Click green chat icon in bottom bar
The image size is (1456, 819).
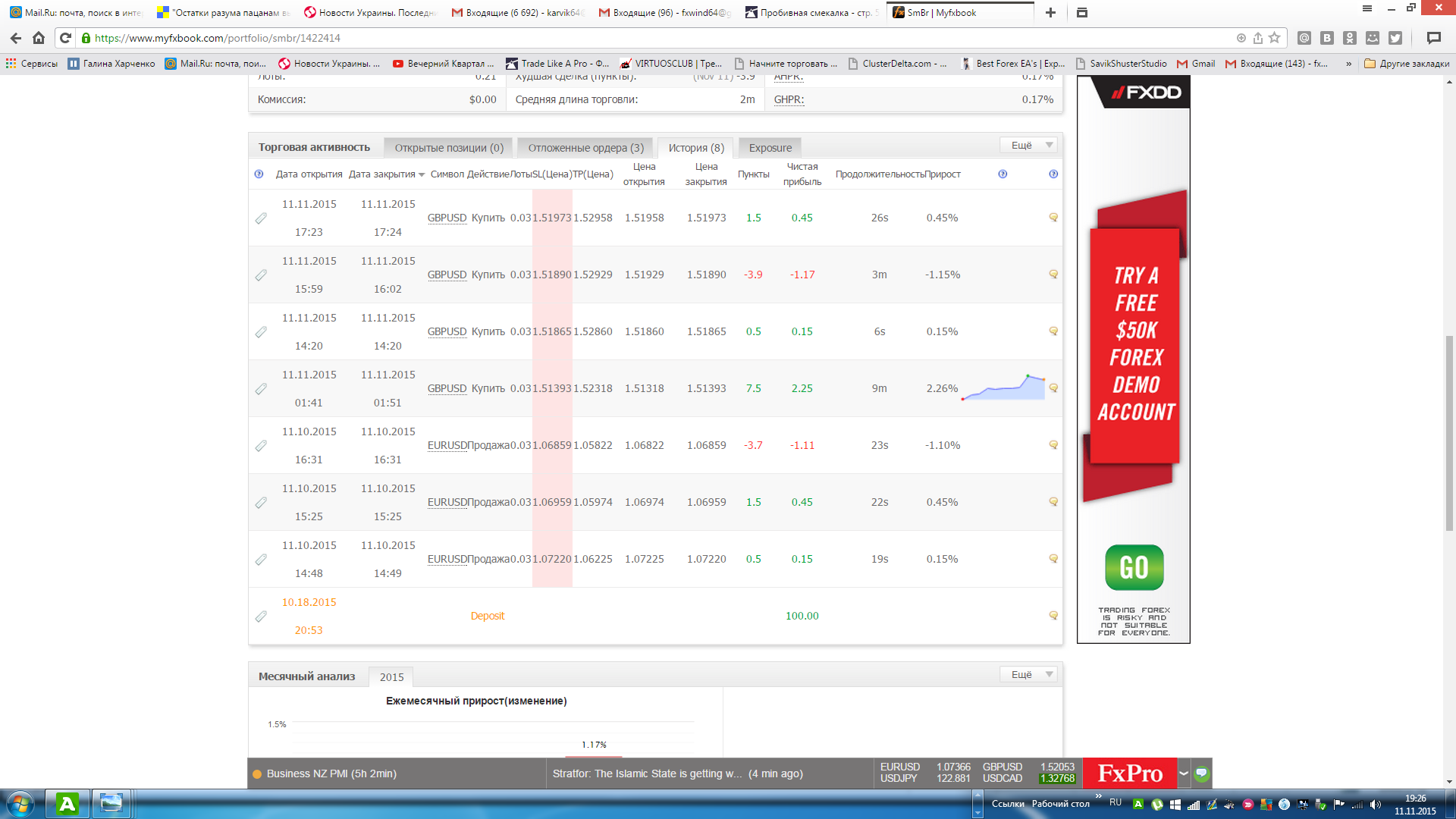coord(1202,774)
